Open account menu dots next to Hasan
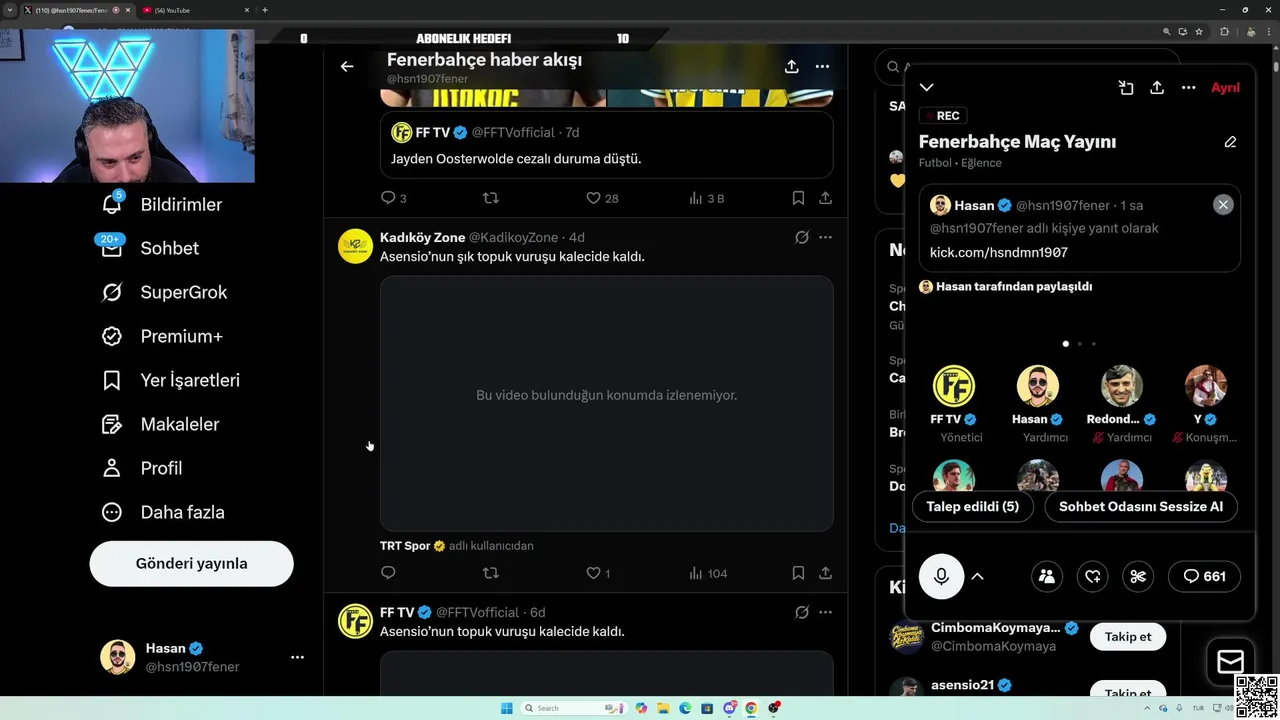 [x=297, y=657]
